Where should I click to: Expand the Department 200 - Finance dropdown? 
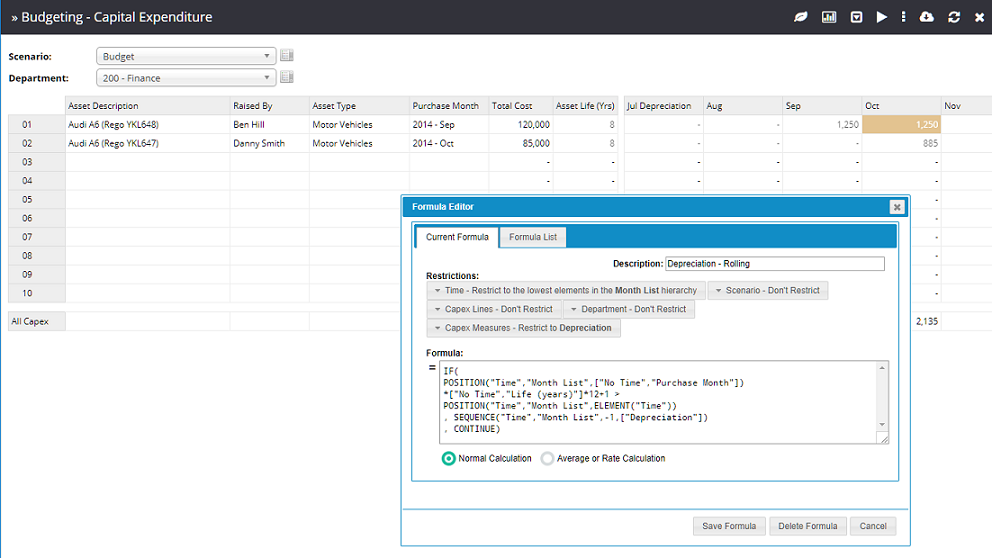coord(187,78)
